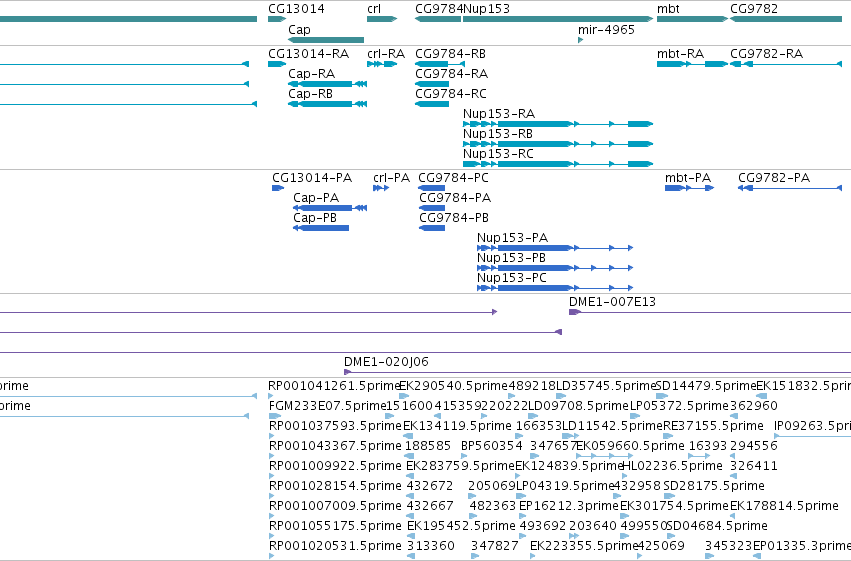Select the Cap-RB transcript label
Screen dimensions: 851x561
click(x=310, y=94)
